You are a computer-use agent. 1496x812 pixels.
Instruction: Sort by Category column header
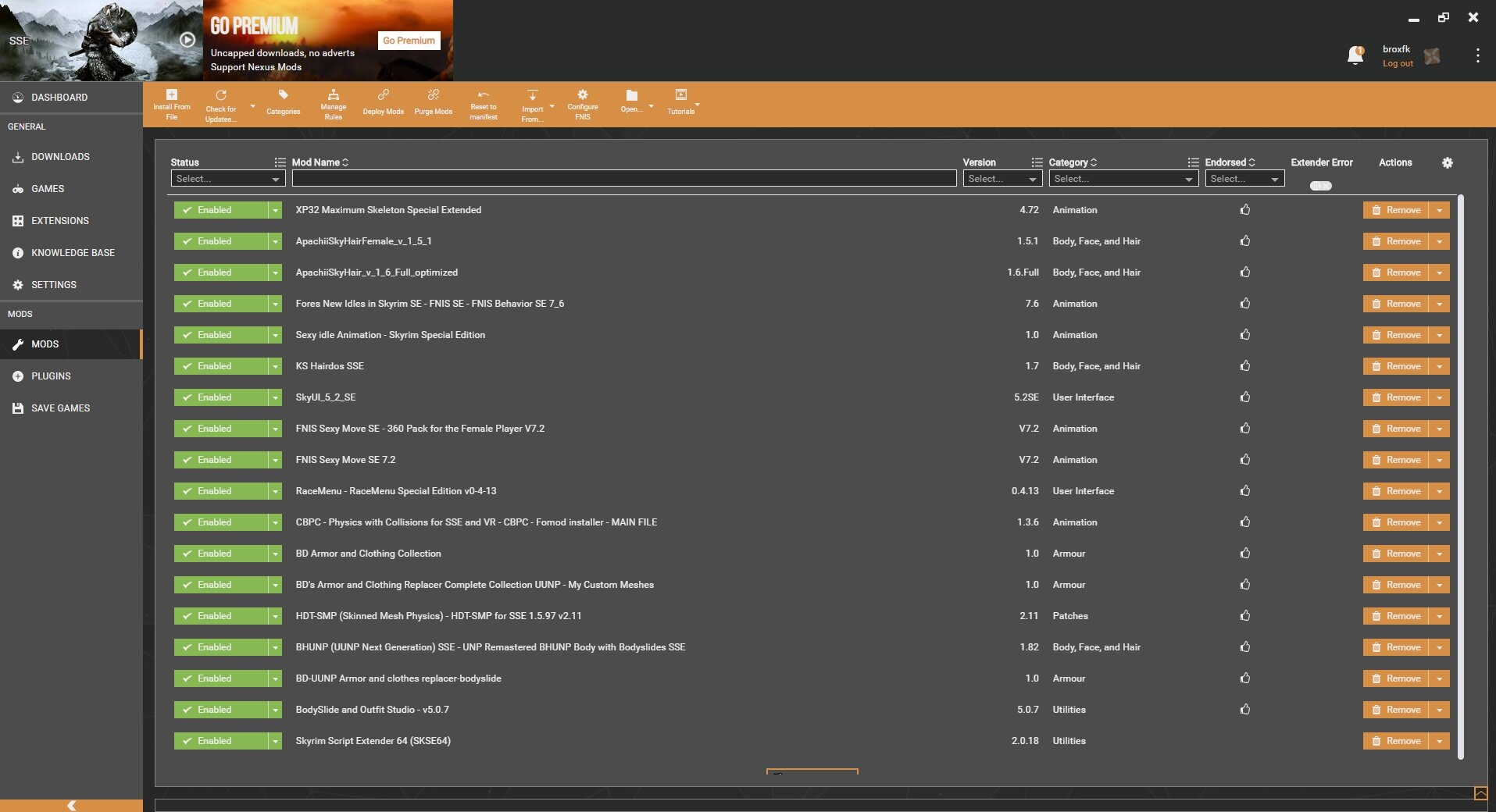coord(1073,162)
